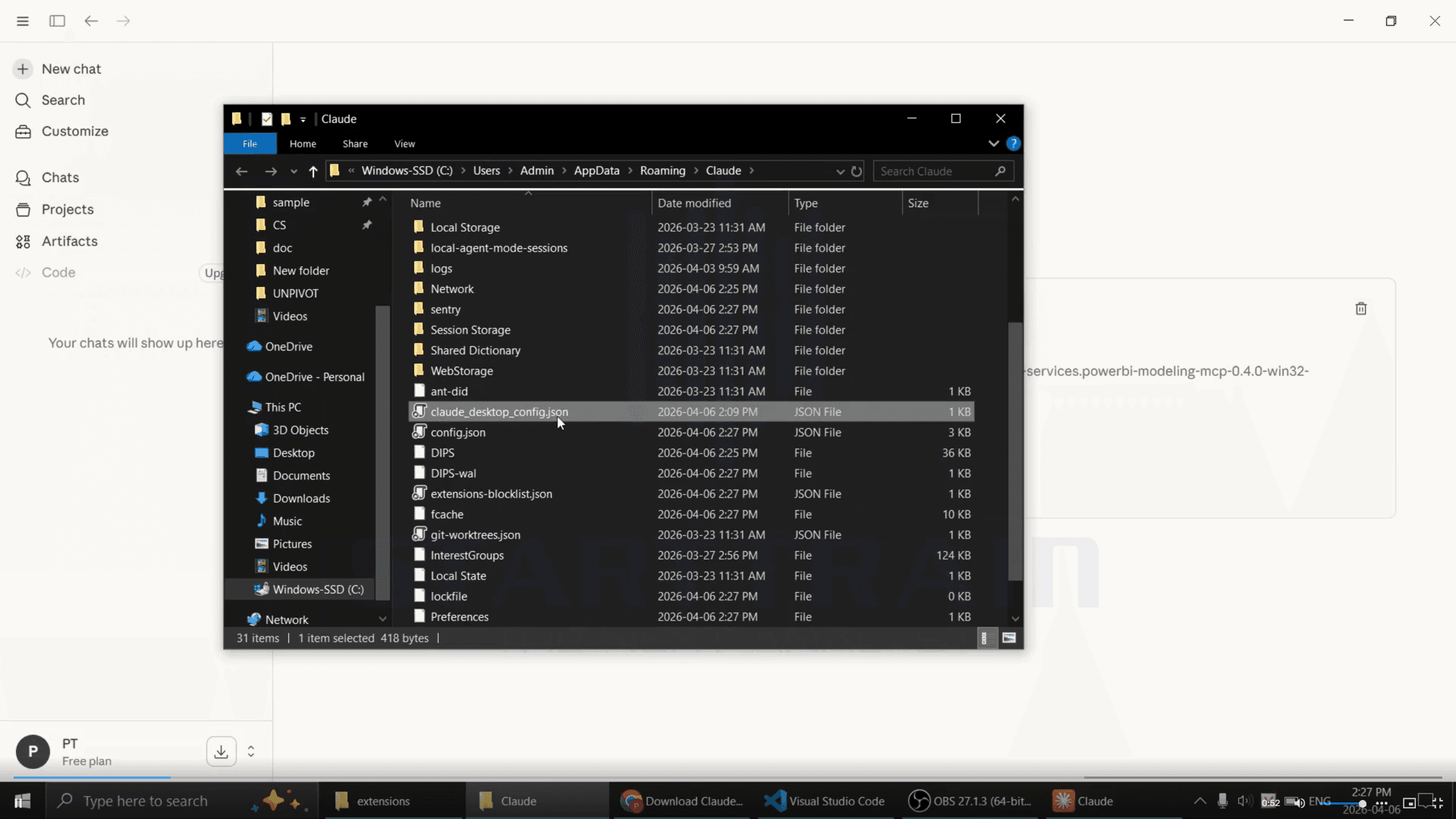This screenshot has width=1456, height=819.
Task: Open recent locations dropdown arrow
Action: point(294,172)
